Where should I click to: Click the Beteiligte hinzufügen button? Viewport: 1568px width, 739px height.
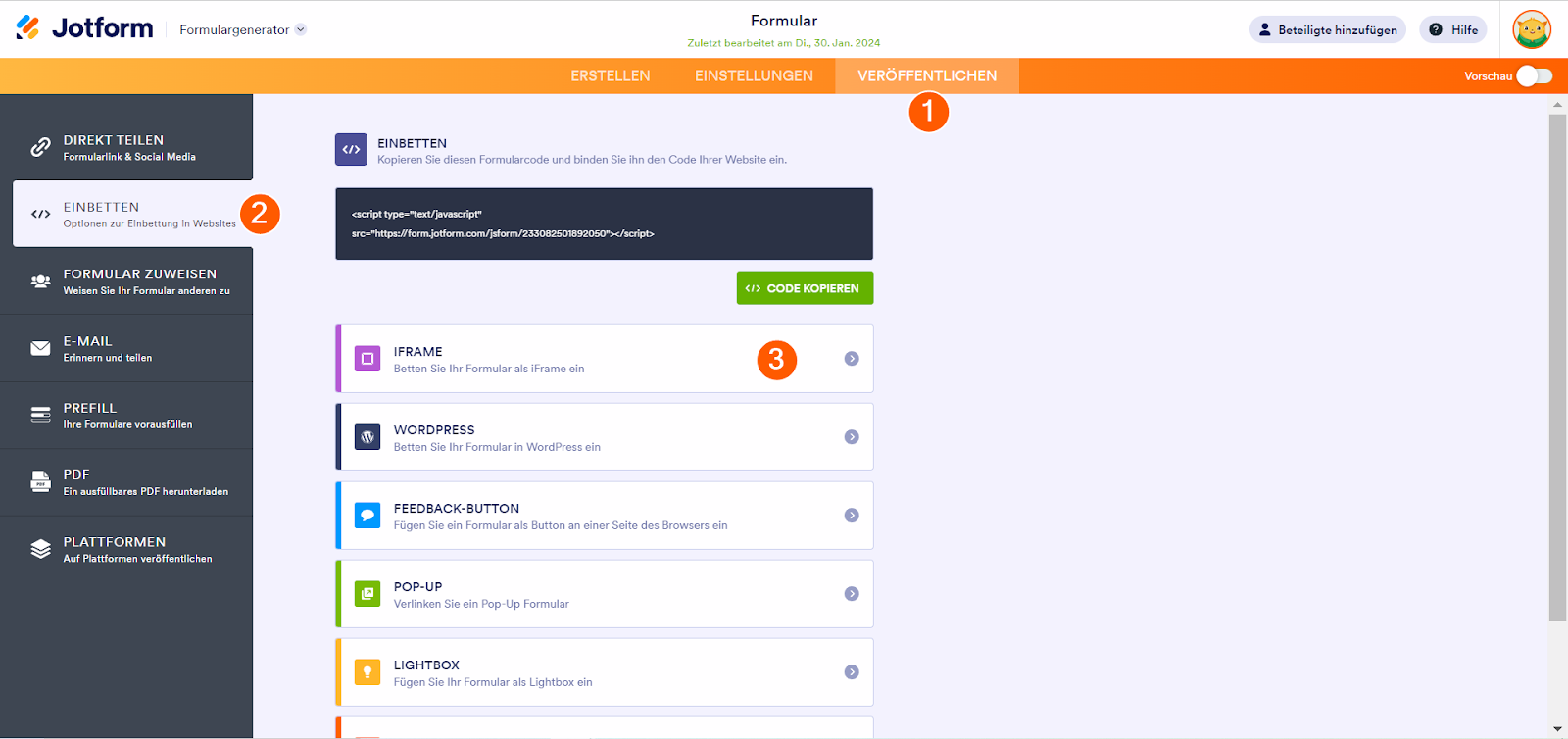point(1328,29)
